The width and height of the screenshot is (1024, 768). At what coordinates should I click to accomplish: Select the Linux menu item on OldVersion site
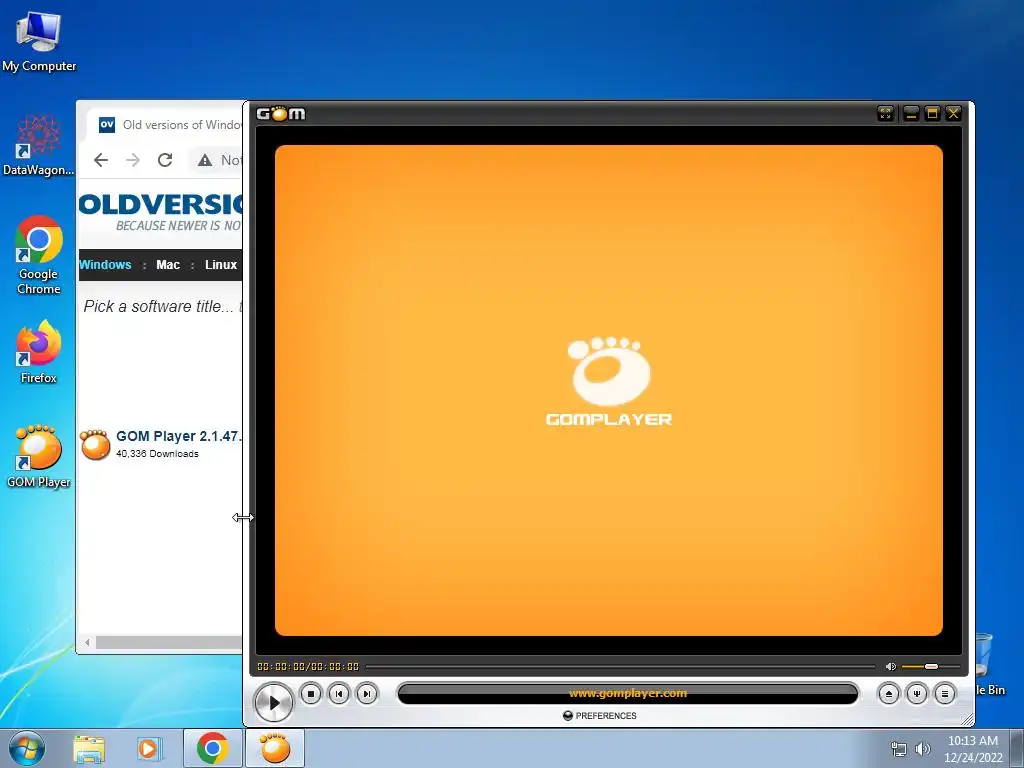click(221, 264)
